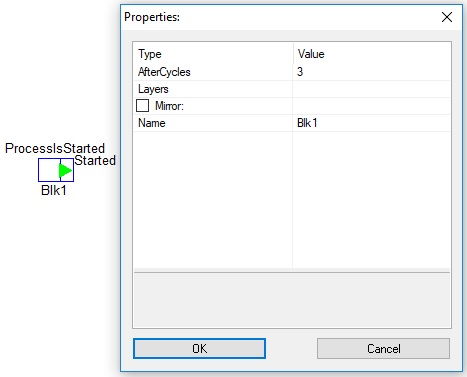Viewport: 467px width, 377px height.
Task: Click the Mirror label text
Action: 169,106
